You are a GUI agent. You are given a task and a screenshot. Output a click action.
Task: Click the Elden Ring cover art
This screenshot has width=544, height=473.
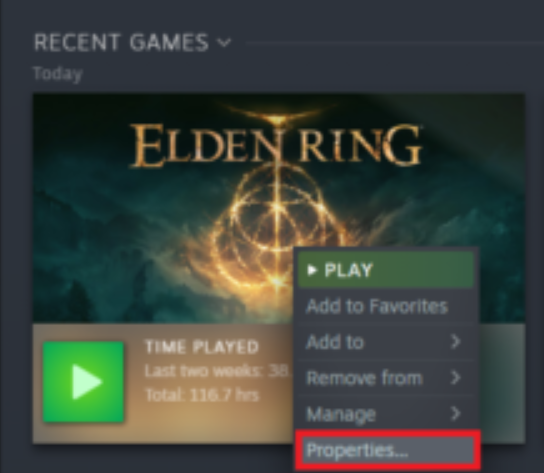pos(163,208)
